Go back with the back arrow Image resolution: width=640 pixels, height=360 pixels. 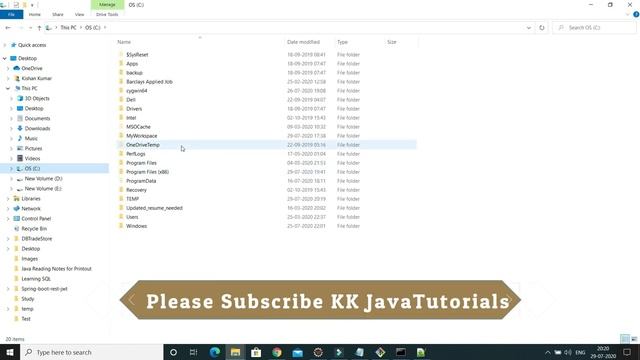(8, 27)
